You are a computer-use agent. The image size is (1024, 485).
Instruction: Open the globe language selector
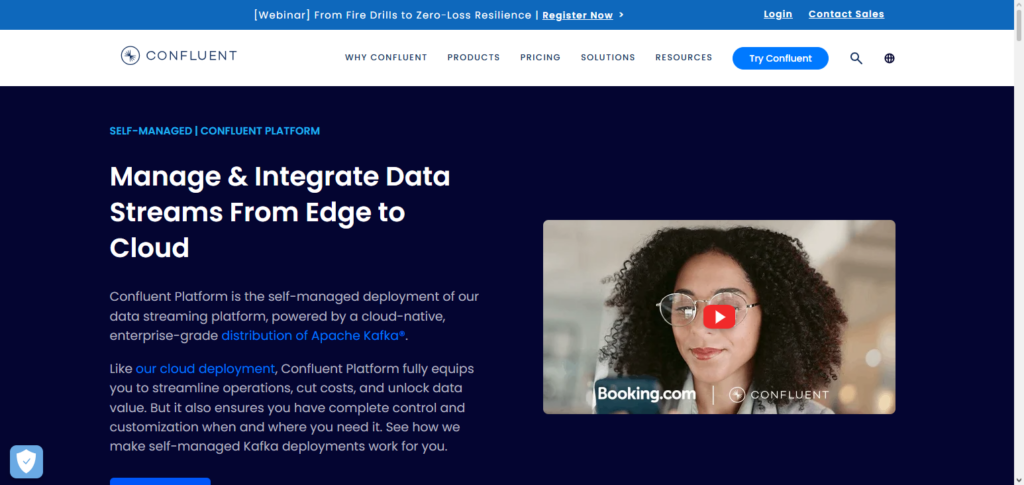click(x=889, y=58)
